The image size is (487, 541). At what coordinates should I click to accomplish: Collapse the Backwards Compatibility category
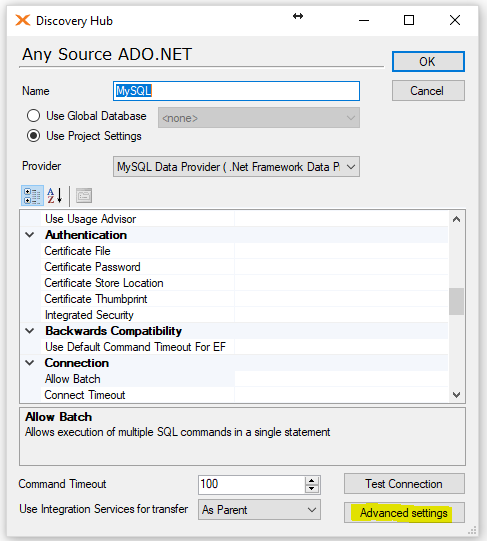tap(30, 331)
